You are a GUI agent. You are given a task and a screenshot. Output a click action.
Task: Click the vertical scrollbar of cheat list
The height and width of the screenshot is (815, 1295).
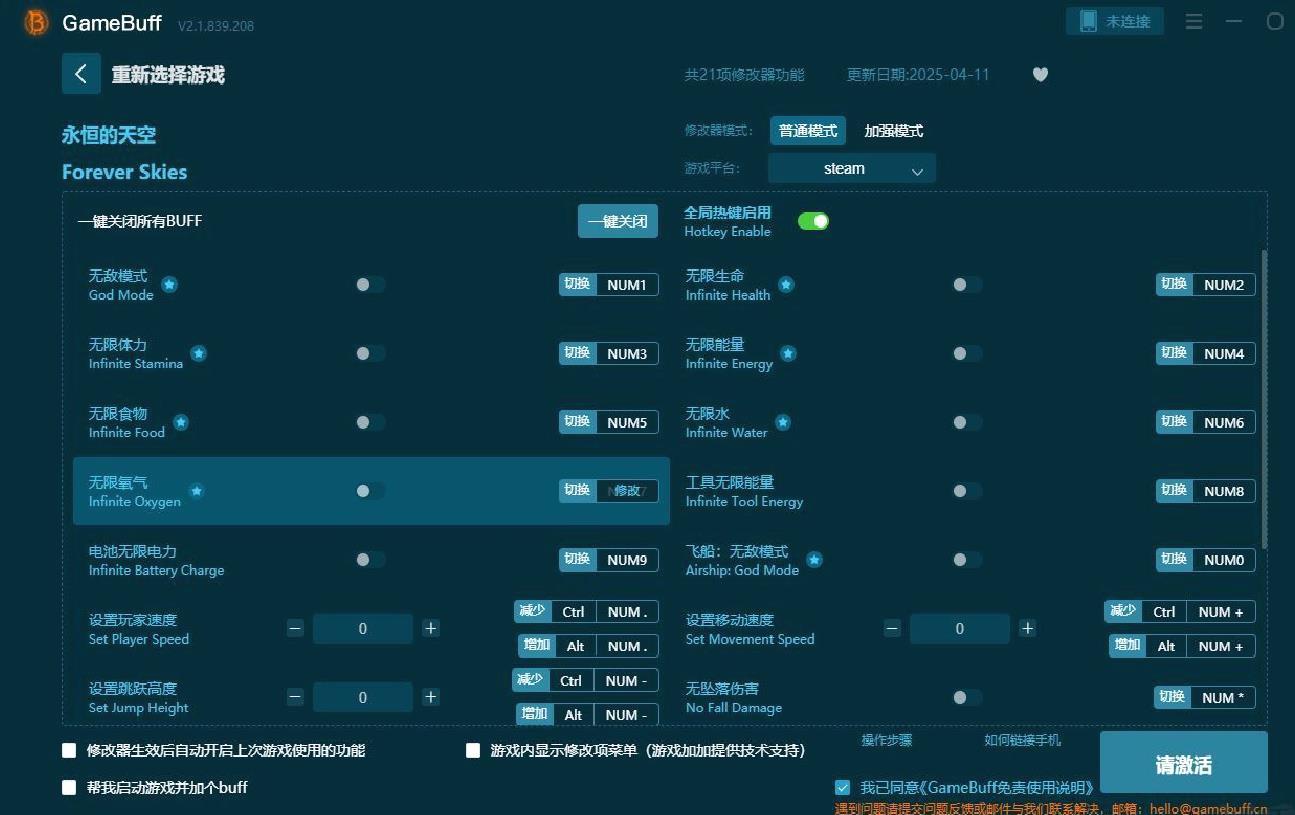point(1264,400)
